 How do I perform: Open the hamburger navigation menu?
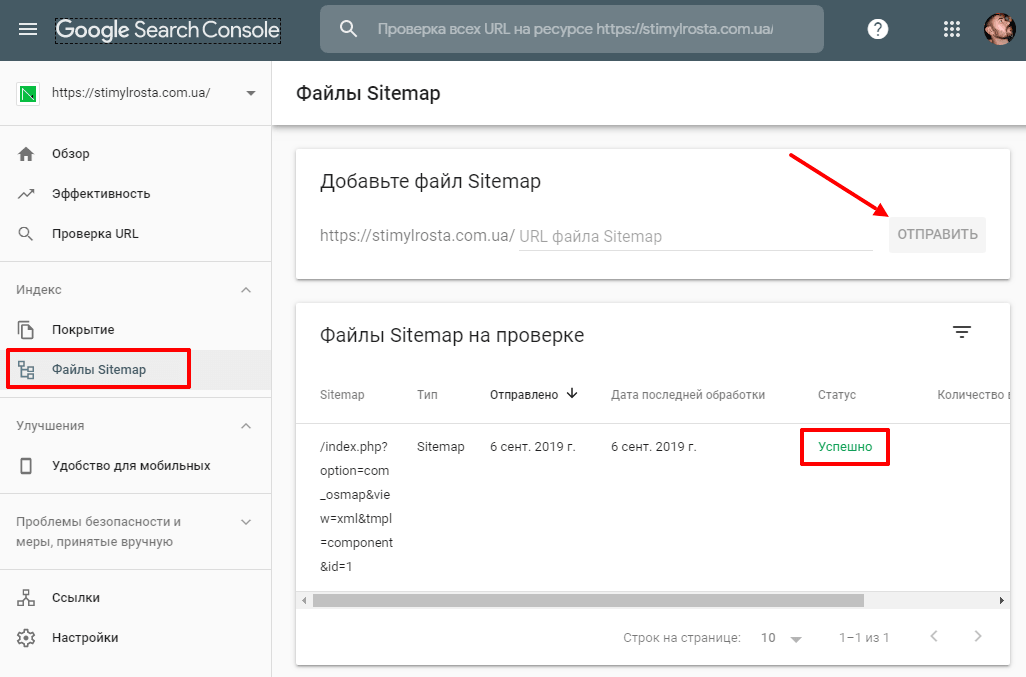27,29
